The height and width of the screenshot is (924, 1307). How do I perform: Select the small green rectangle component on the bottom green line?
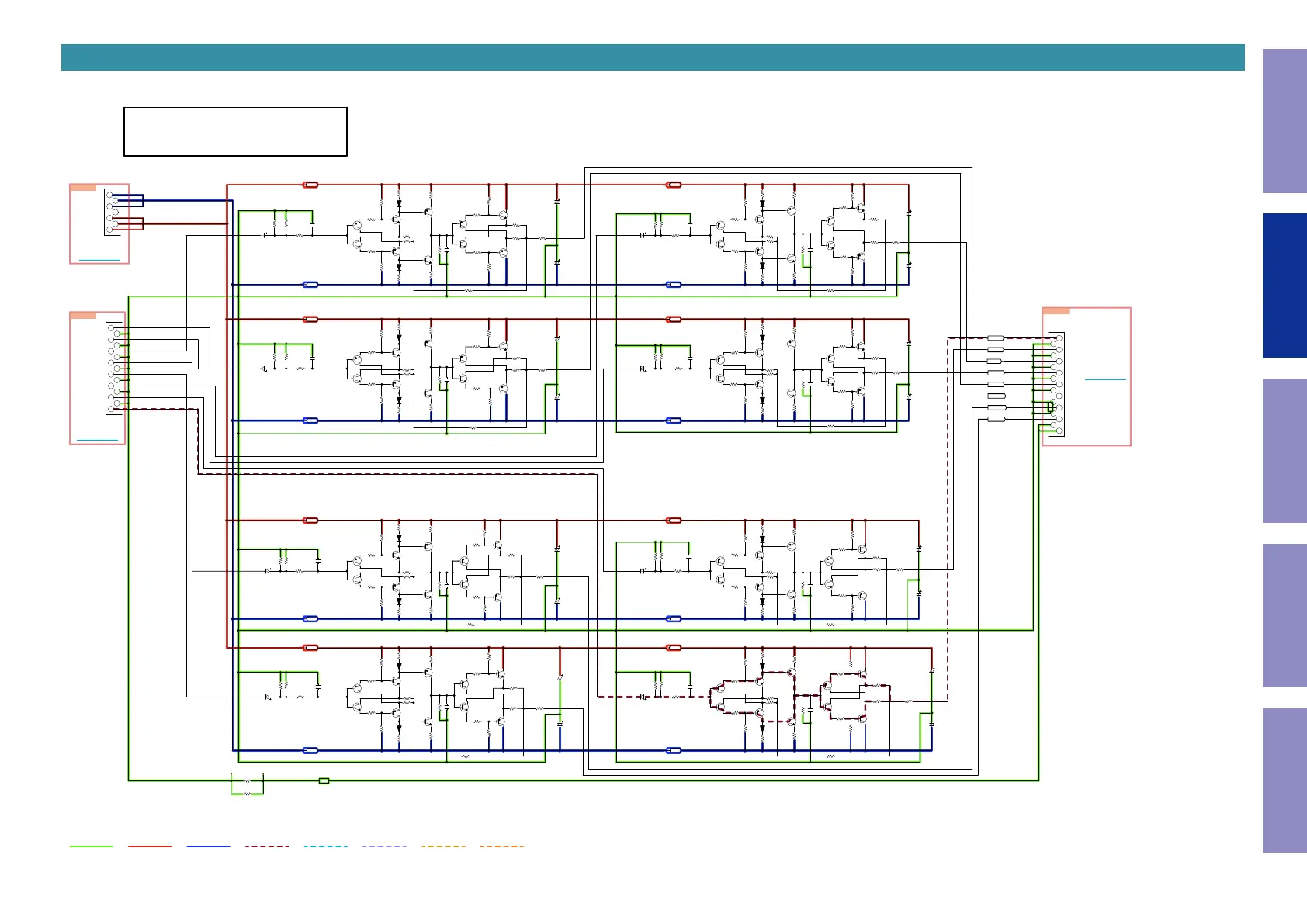(324, 780)
